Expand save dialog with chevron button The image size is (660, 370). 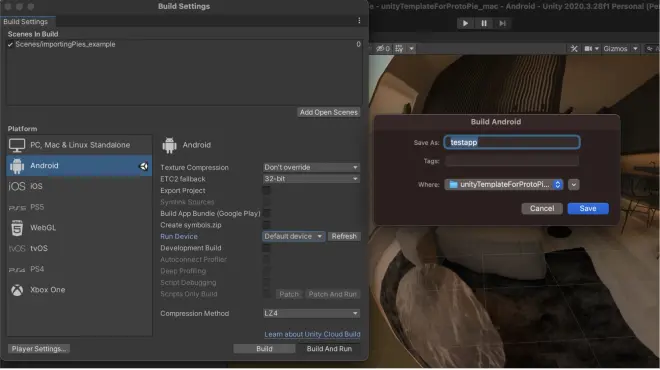(573, 185)
